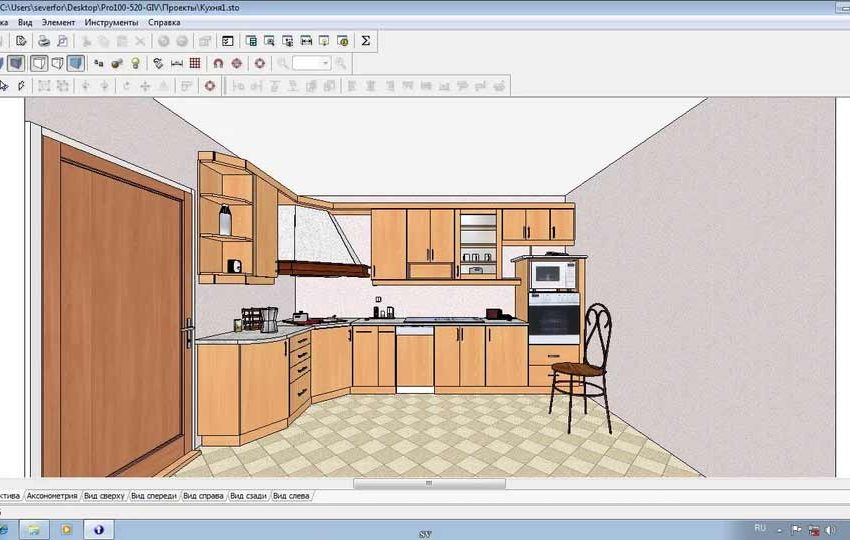Switch to the Аксонометрия view tab
The height and width of the screenshot is (540, 850).
click(x=51, y=495)
